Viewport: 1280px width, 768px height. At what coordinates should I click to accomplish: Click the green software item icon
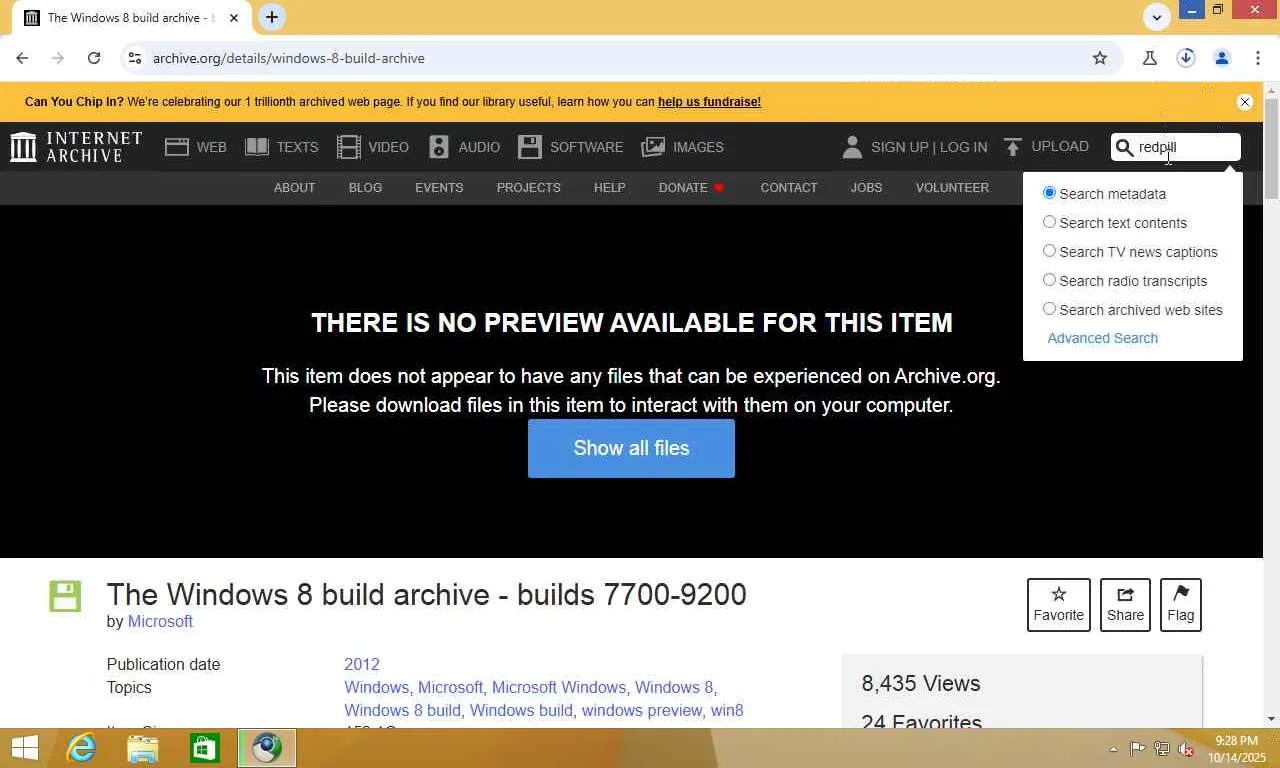[65, 596]
